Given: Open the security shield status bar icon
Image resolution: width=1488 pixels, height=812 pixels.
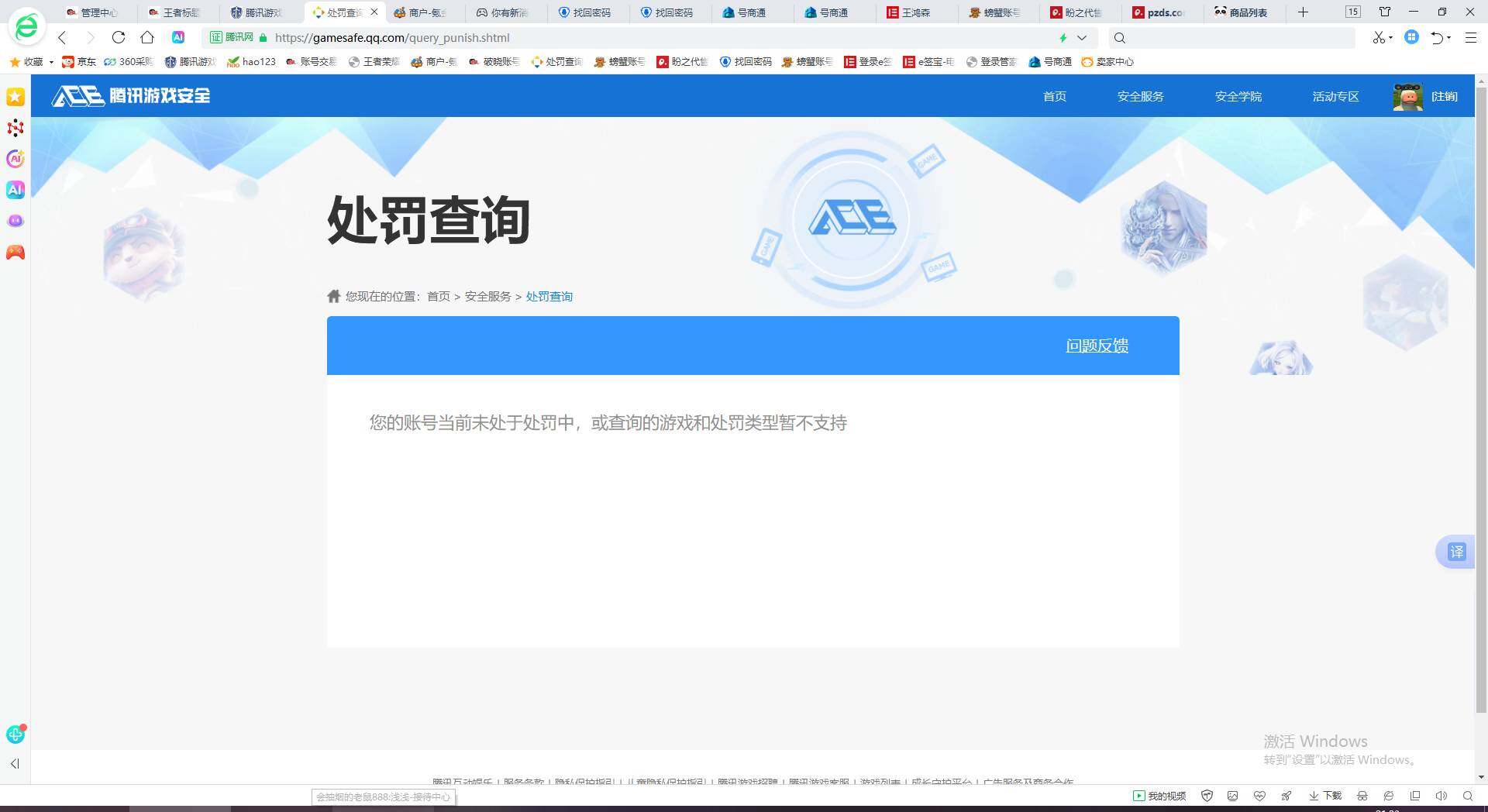Looking at the screenshot, I should (1207, 796).
